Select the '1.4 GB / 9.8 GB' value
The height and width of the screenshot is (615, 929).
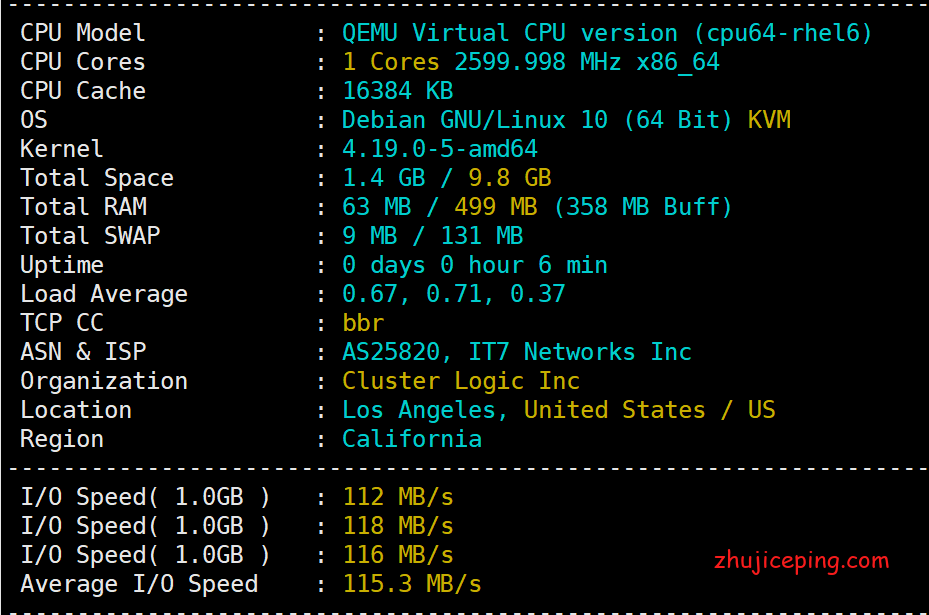pos(447,178)
